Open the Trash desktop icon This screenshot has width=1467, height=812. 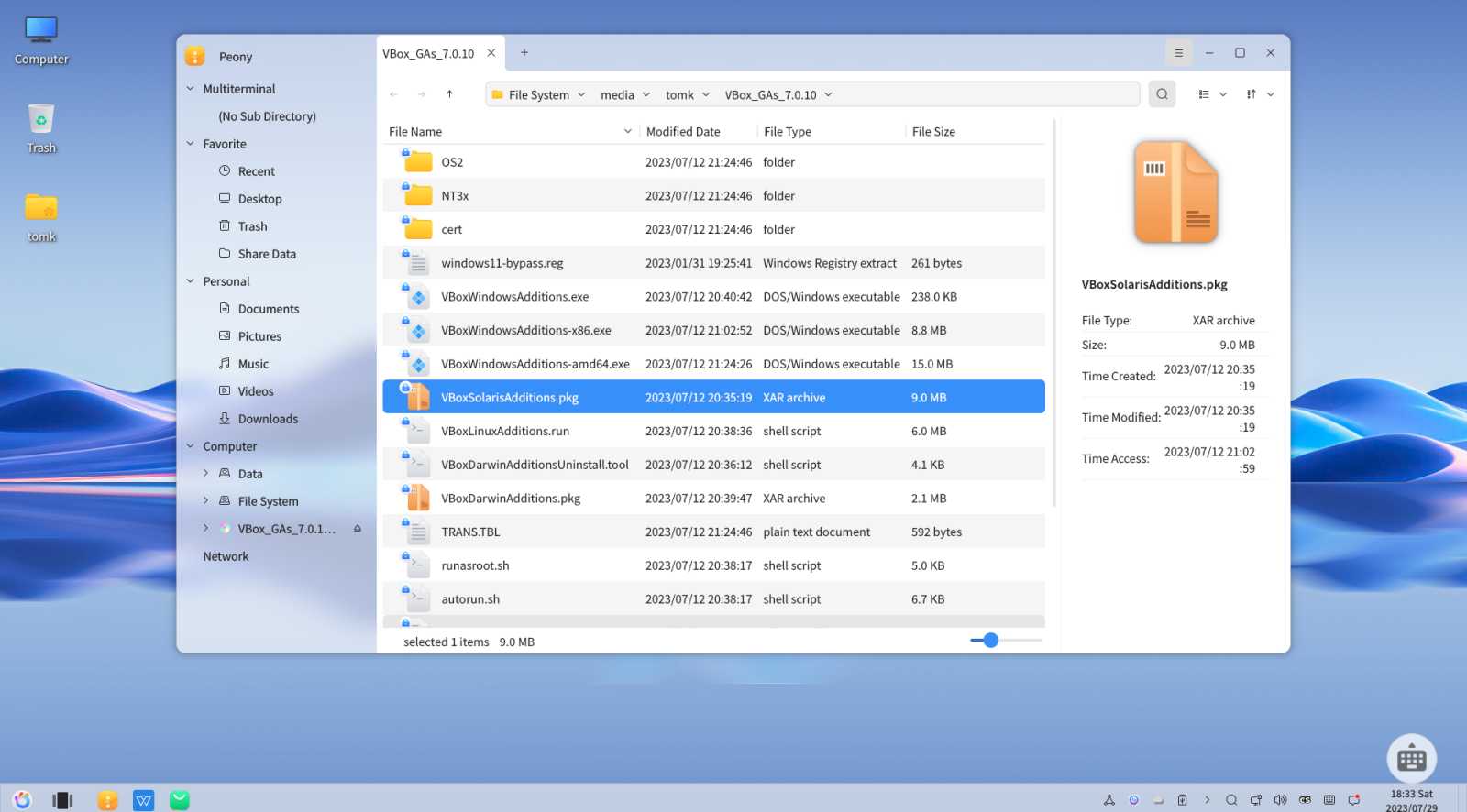41,129
